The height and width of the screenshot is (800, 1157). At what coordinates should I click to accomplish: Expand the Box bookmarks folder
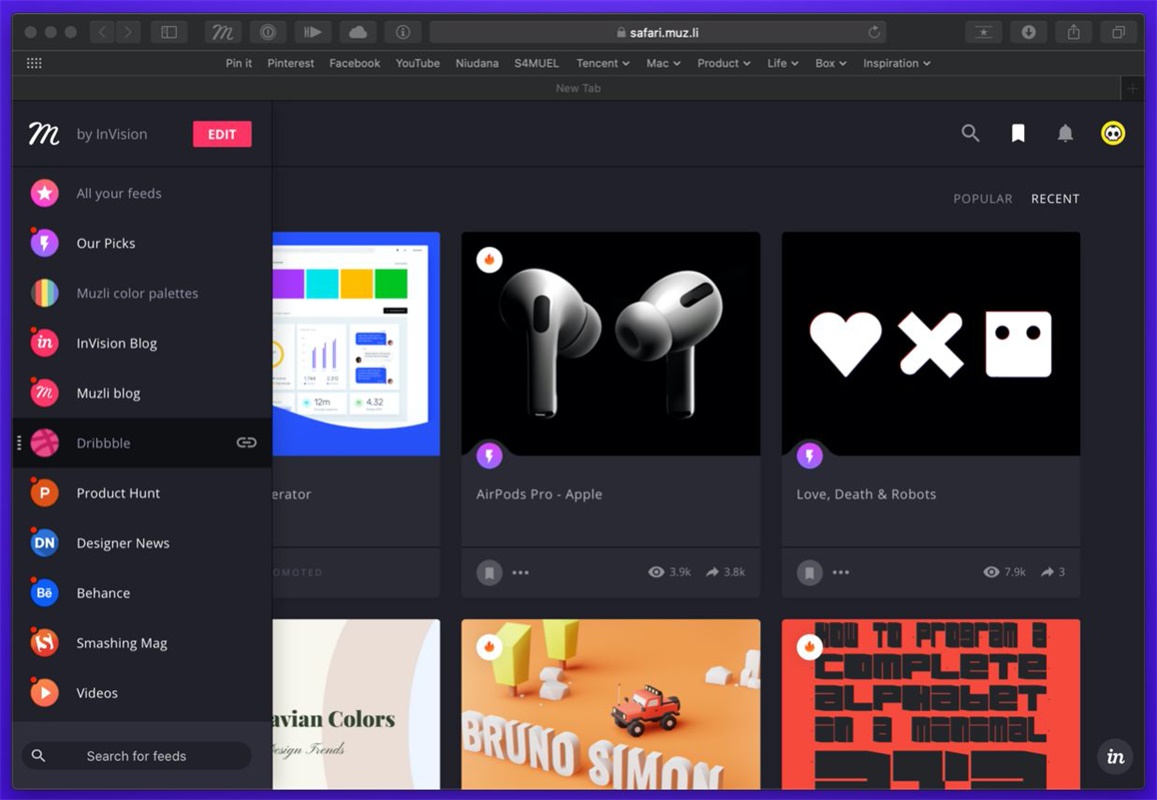tap(831, 63)
